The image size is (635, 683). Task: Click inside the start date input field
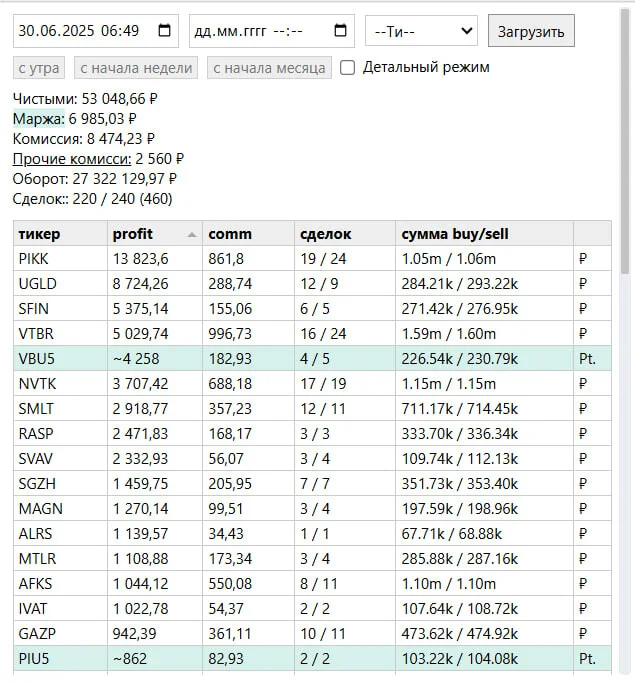(x=96, y=31)
